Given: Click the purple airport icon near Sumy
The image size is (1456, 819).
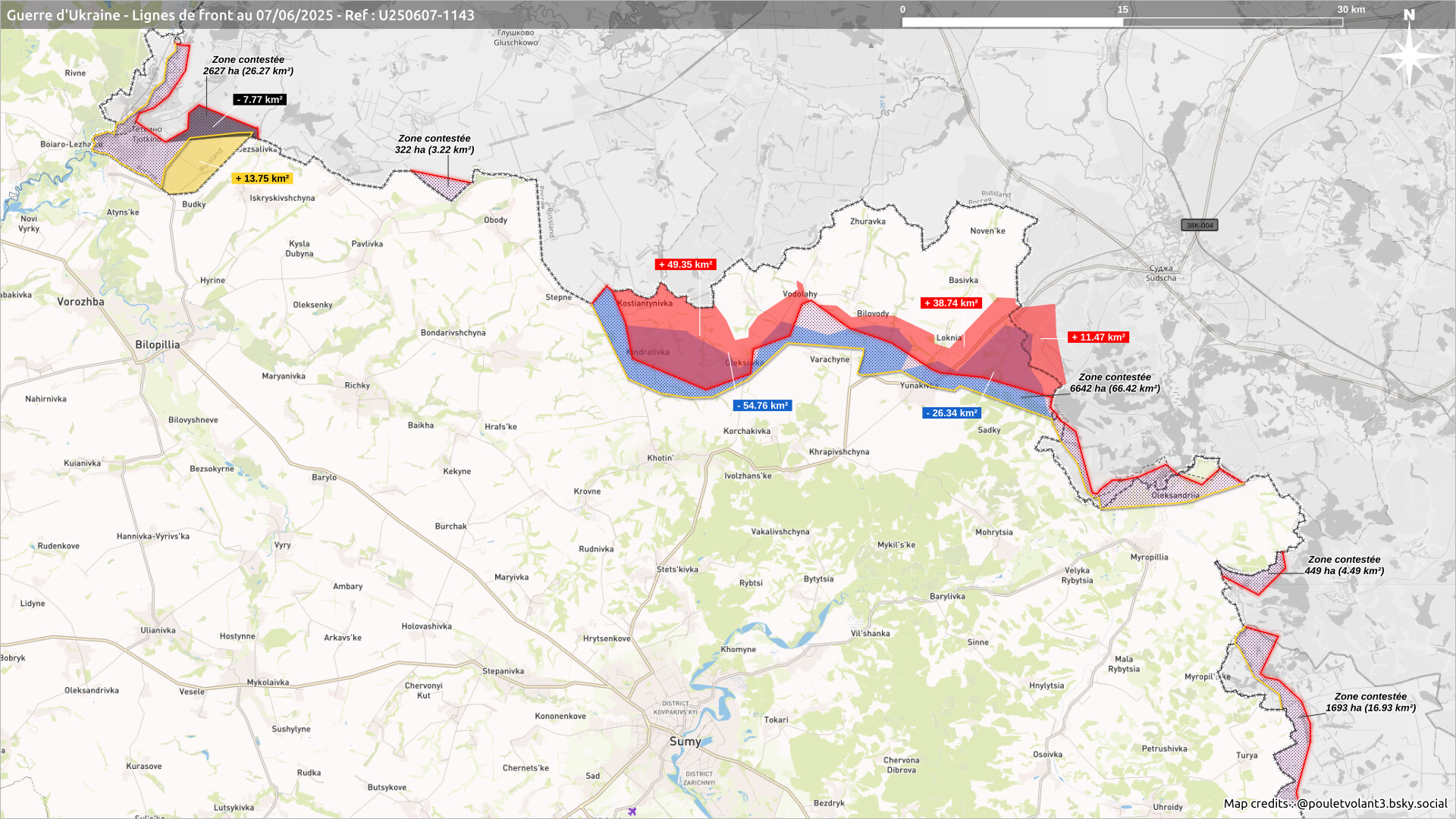Looking at the screenshot, I should click(x=632, y=811).
